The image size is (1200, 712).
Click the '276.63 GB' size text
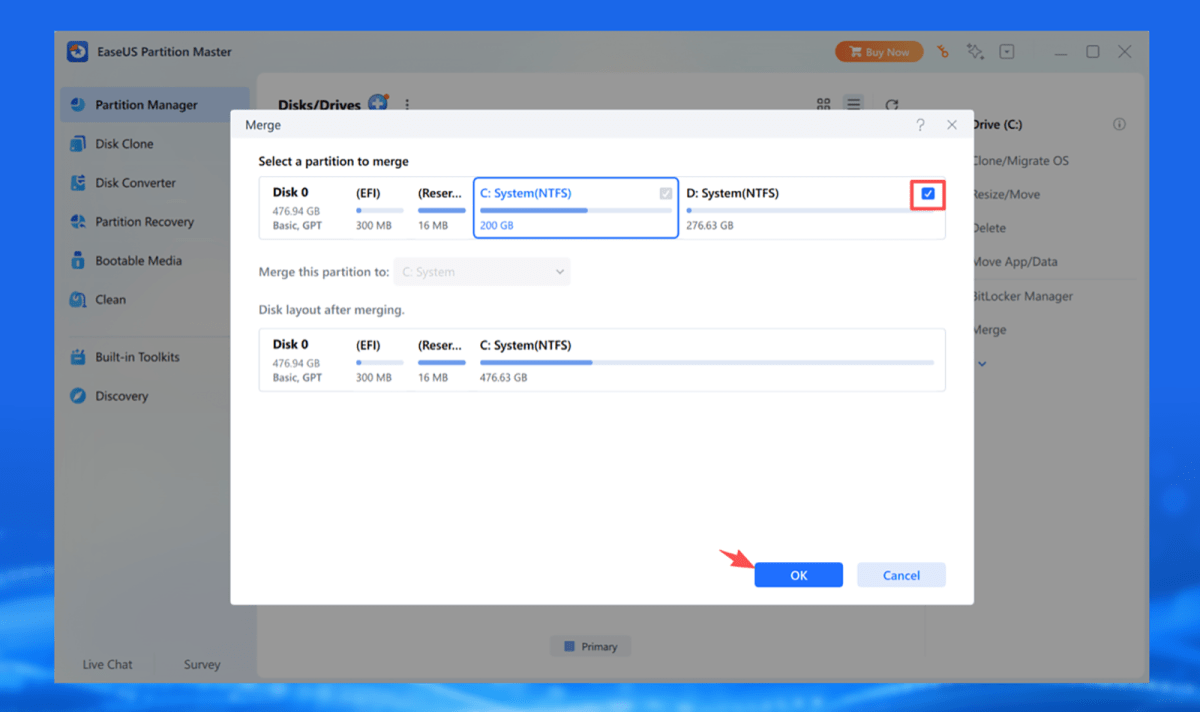[x=710, y=226]
